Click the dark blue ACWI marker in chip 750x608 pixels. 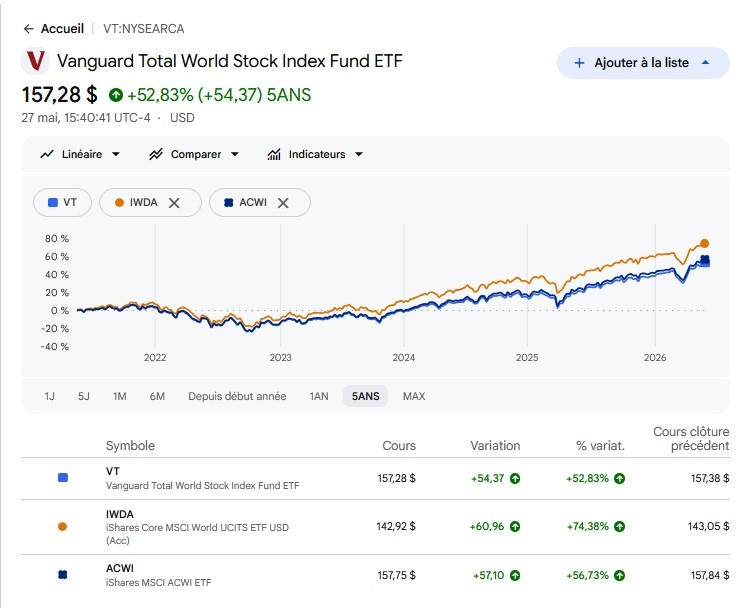(x=229, y=202)
